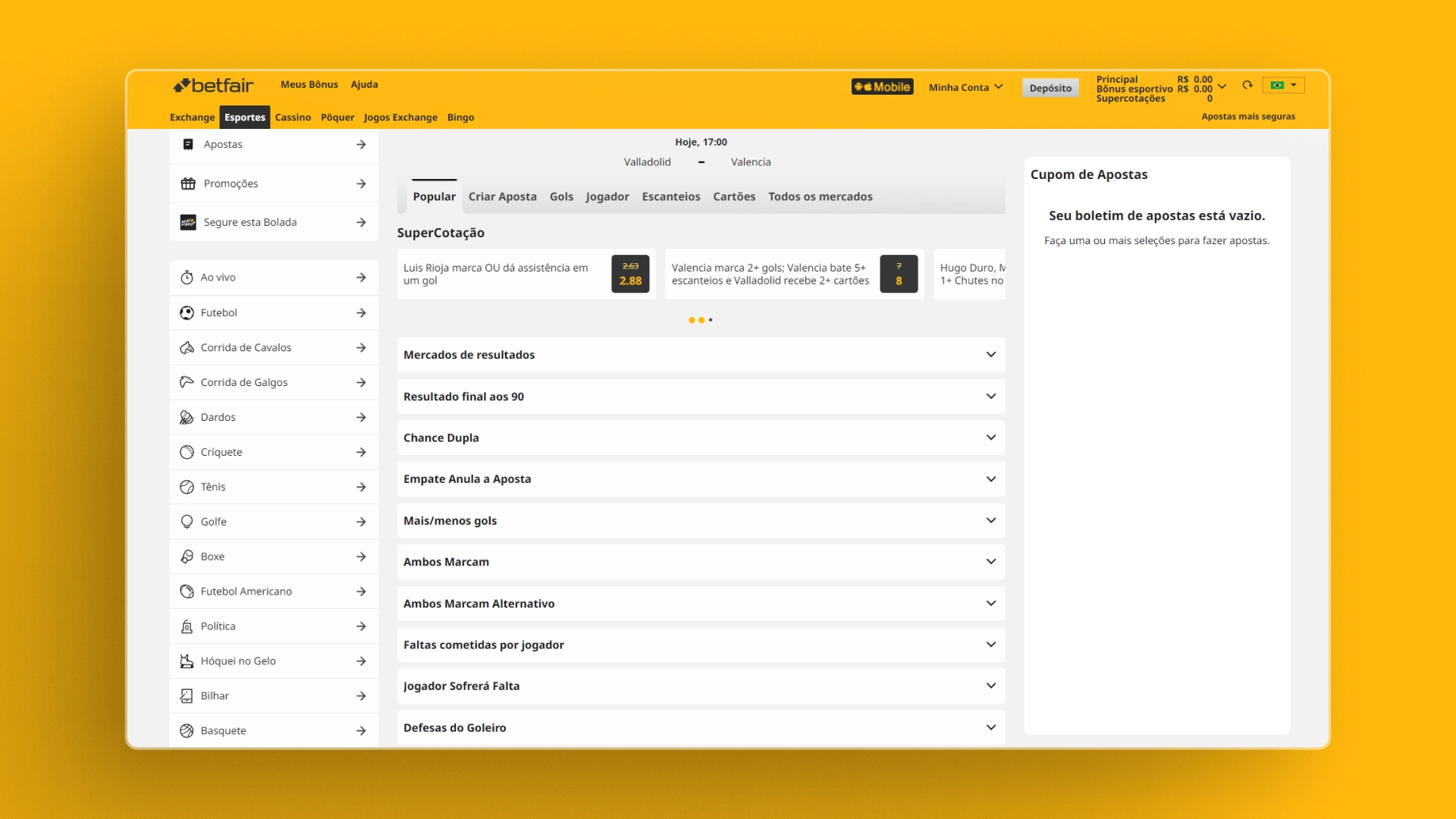Go to the Cassino section
The height and width of the screenshot is (819, 1456).
coord(293,118)
